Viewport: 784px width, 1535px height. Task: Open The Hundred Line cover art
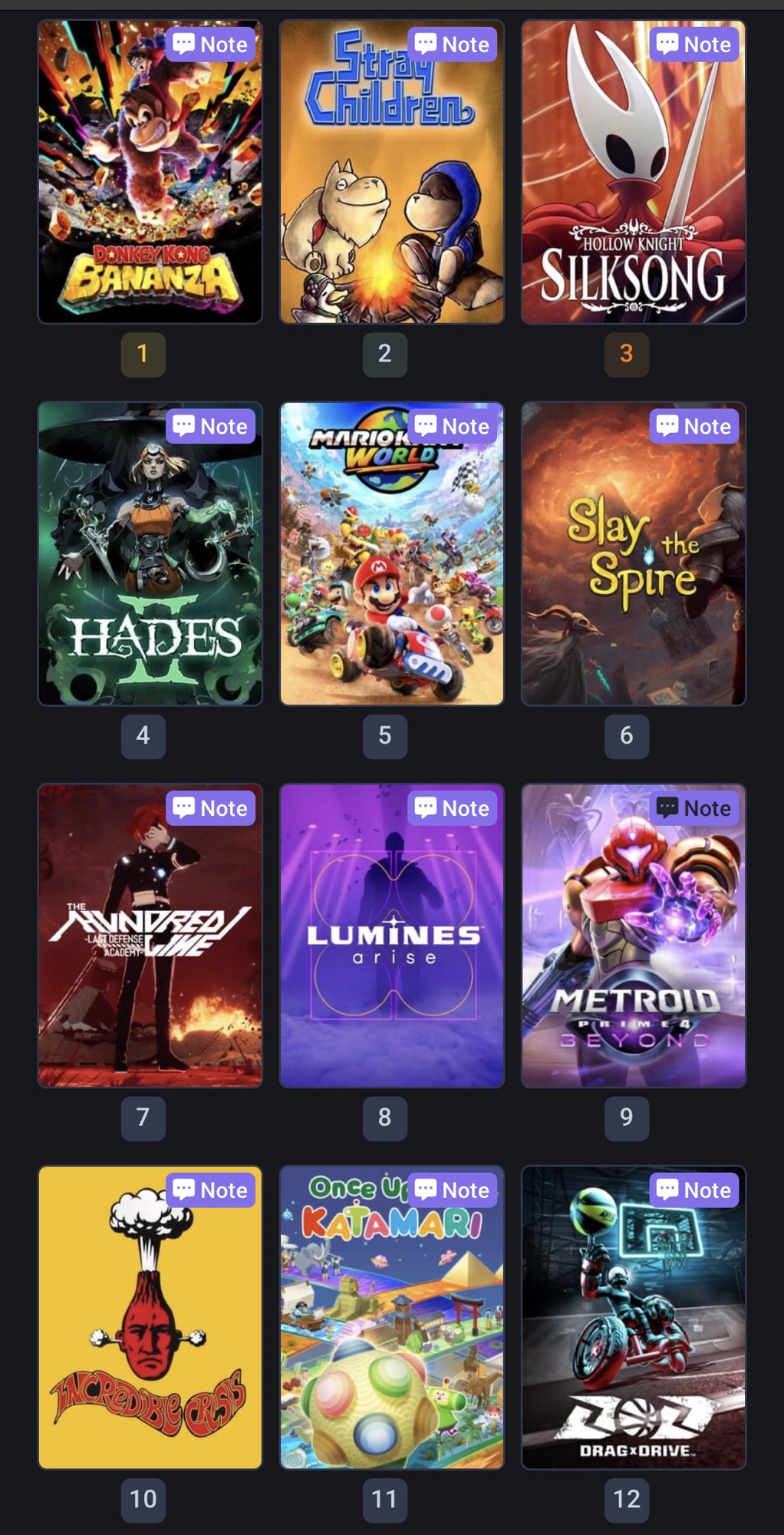[150, 936]
